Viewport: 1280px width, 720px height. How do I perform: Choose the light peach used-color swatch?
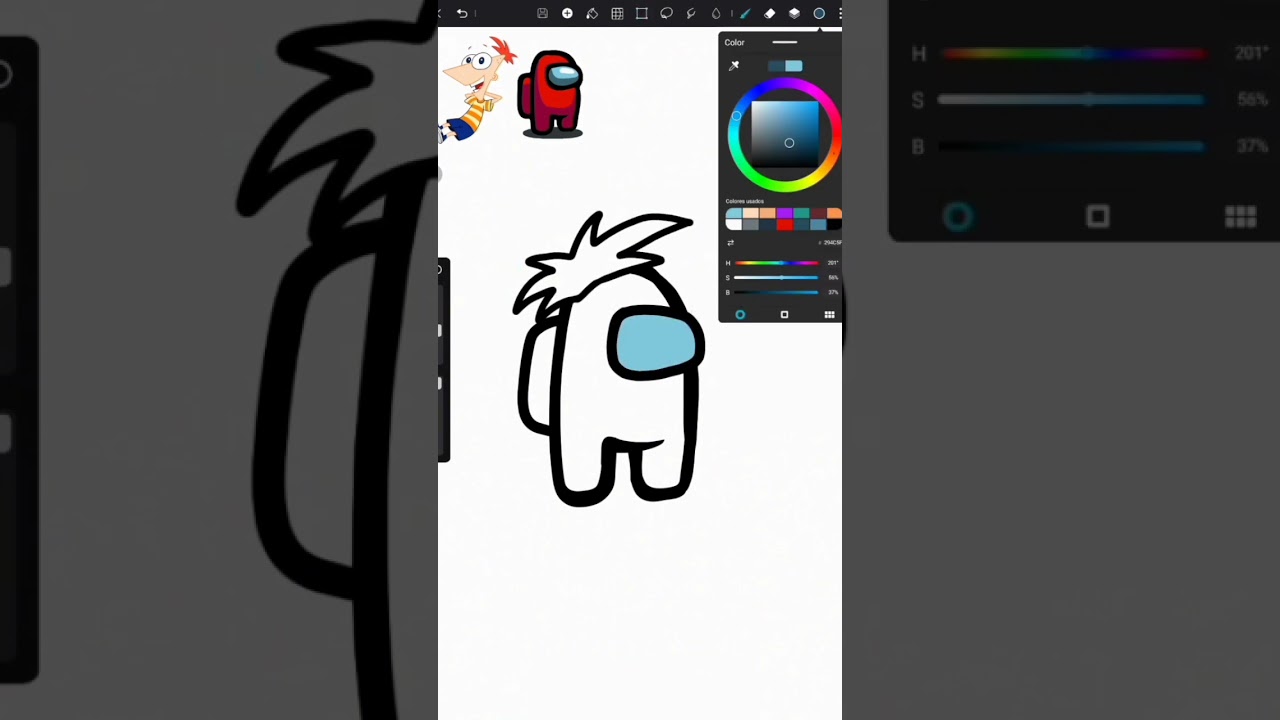pos(750,213)
